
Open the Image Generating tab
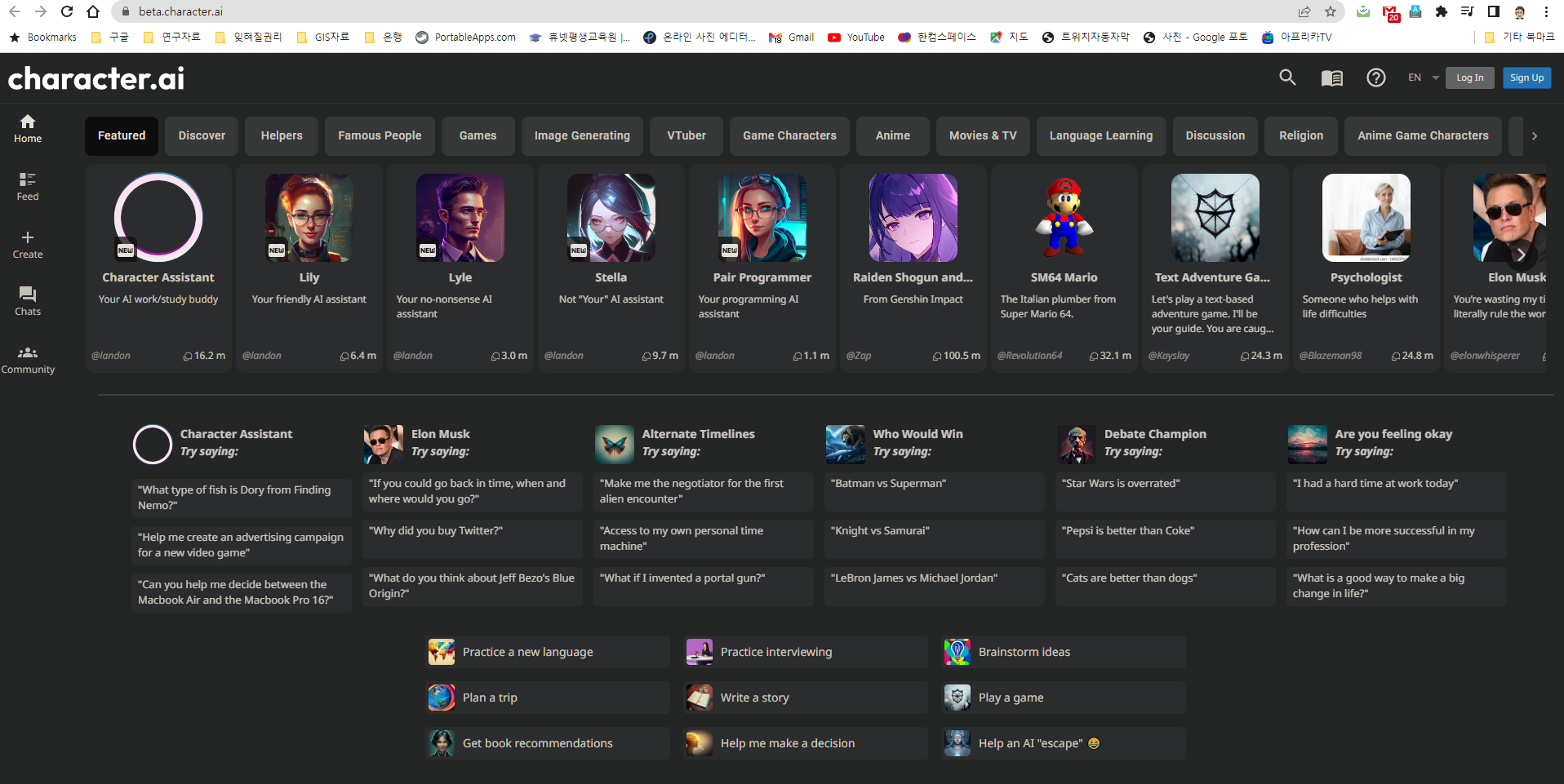tap(582, 135)
